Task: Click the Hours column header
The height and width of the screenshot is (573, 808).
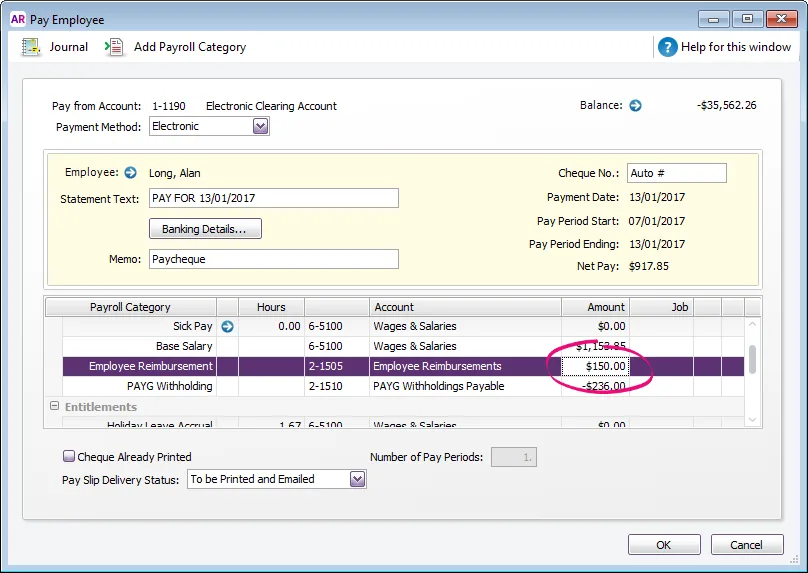Action: click(x=271, y=307)
